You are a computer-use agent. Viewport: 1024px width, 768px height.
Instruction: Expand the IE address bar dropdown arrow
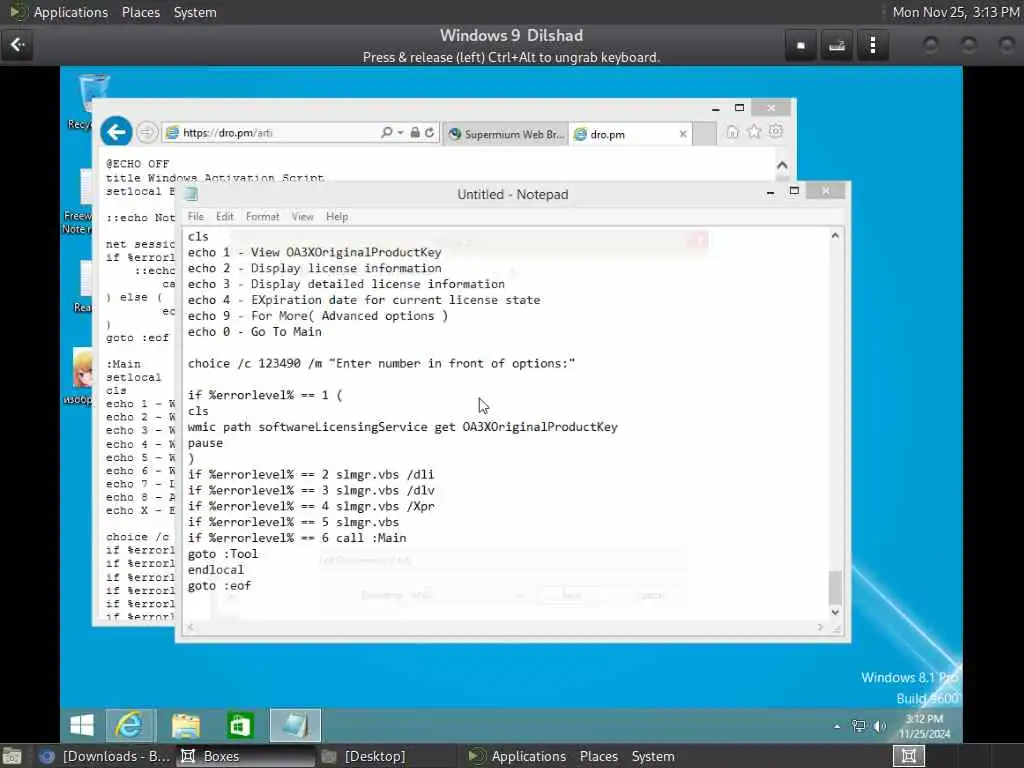[x=400, y=133]
